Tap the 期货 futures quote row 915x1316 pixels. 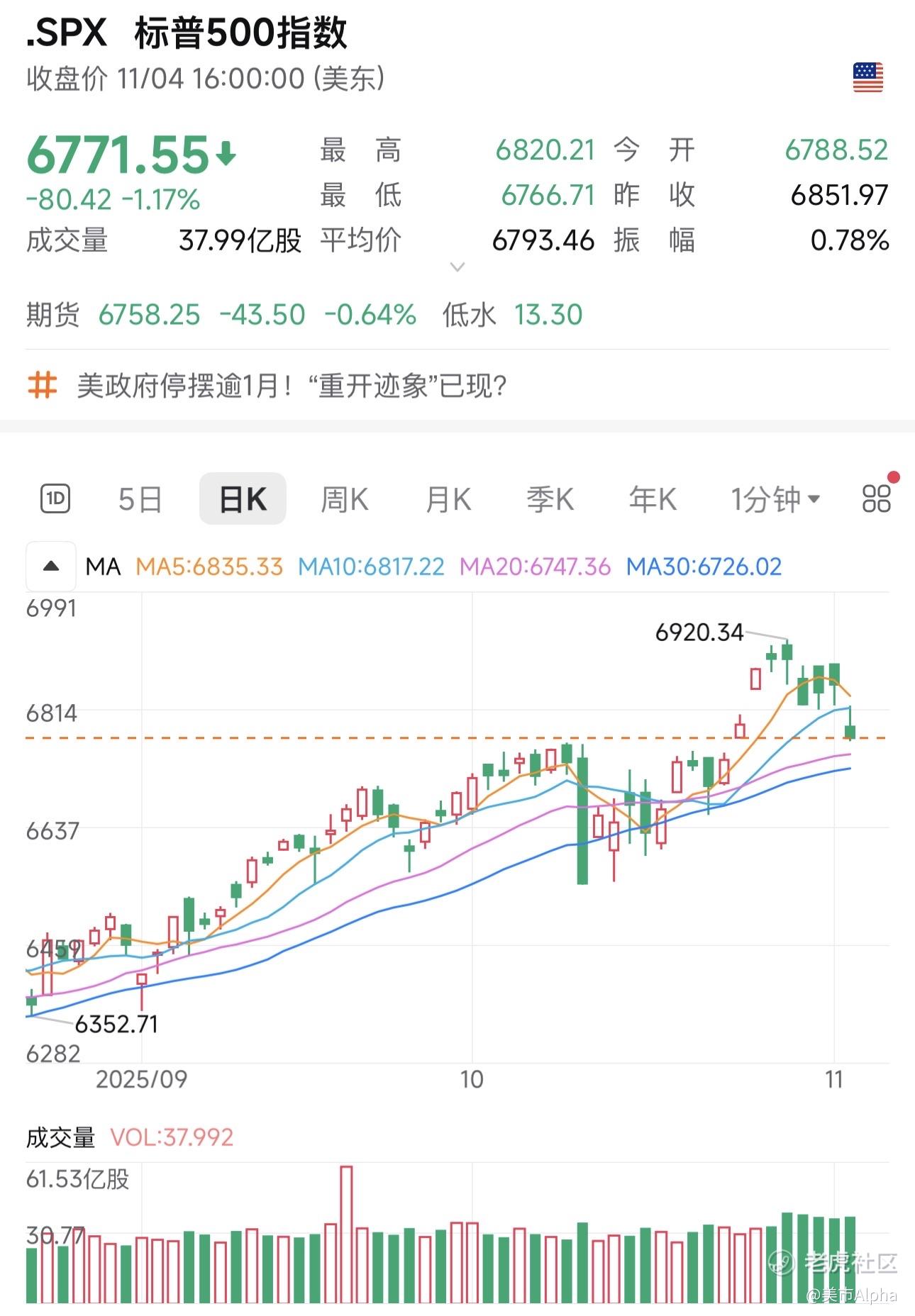click(x=304, y=314)
